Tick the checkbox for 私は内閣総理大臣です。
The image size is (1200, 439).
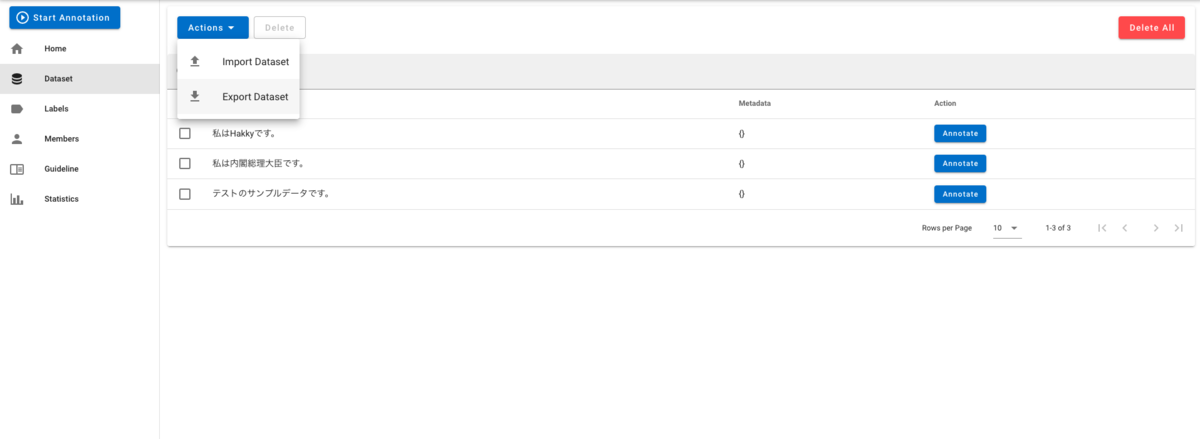coord(185,163)
